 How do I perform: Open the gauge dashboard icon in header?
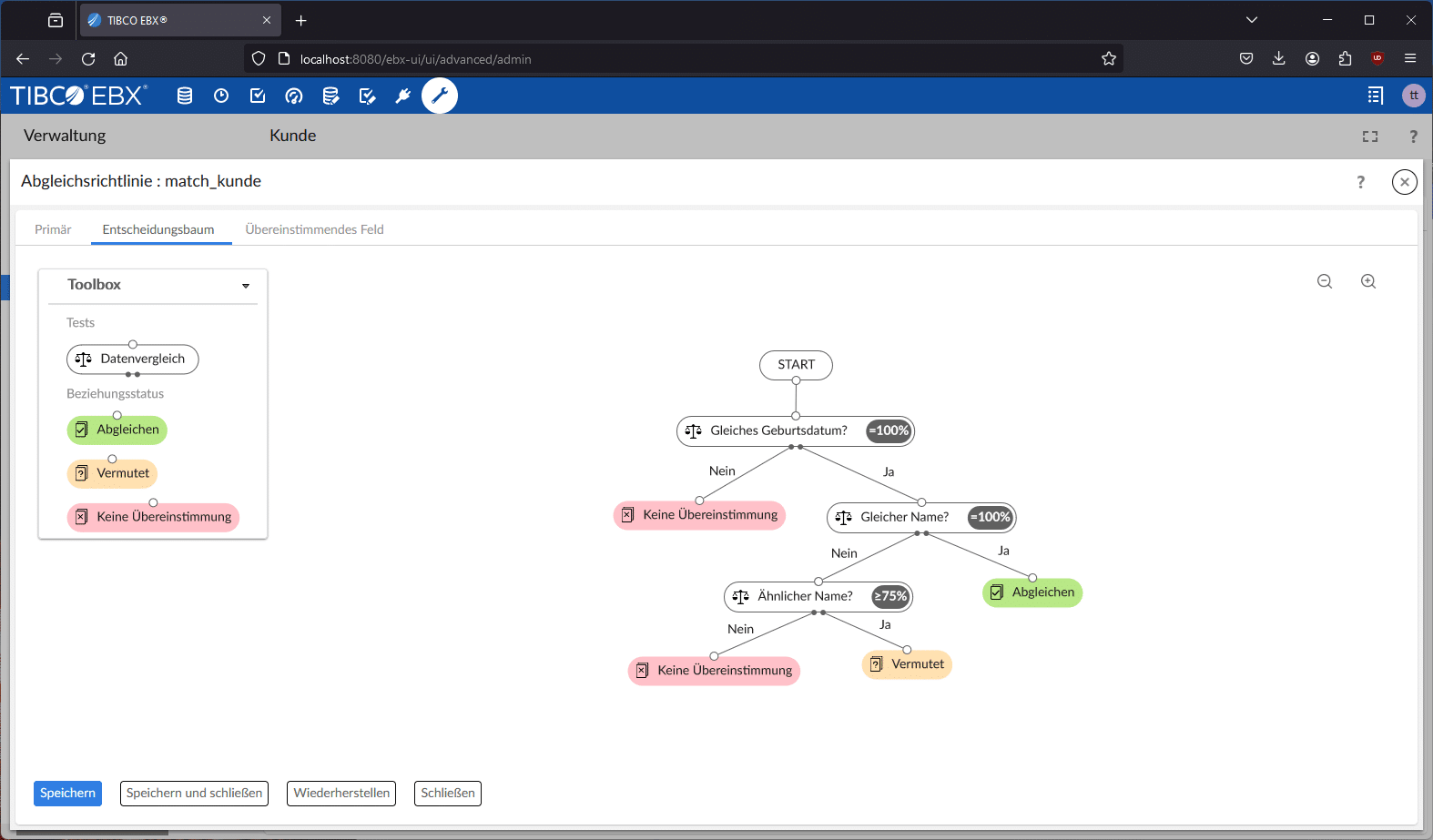(294, 96)
